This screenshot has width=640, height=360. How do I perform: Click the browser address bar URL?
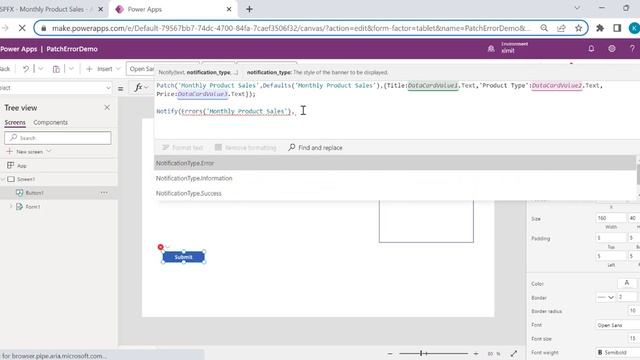pos(291,28)
